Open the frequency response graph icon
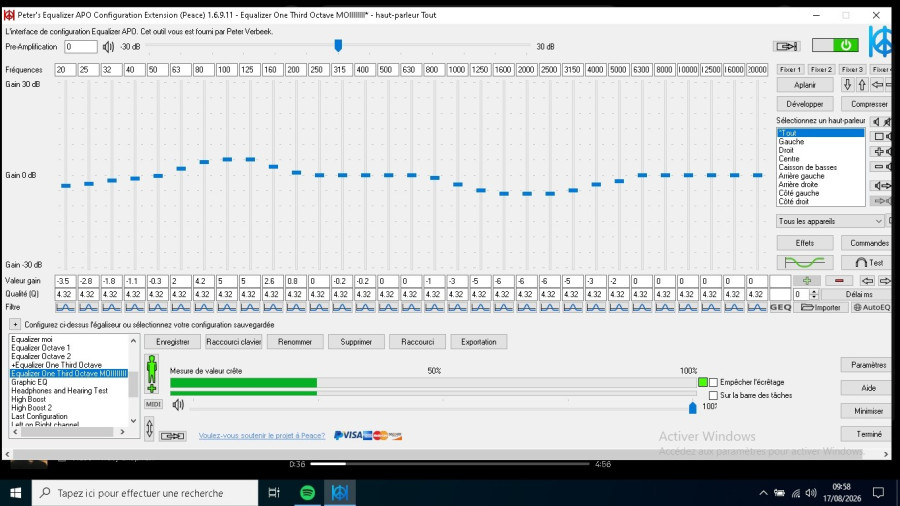The width and height of the screenshot is (900, 506). 804,262
